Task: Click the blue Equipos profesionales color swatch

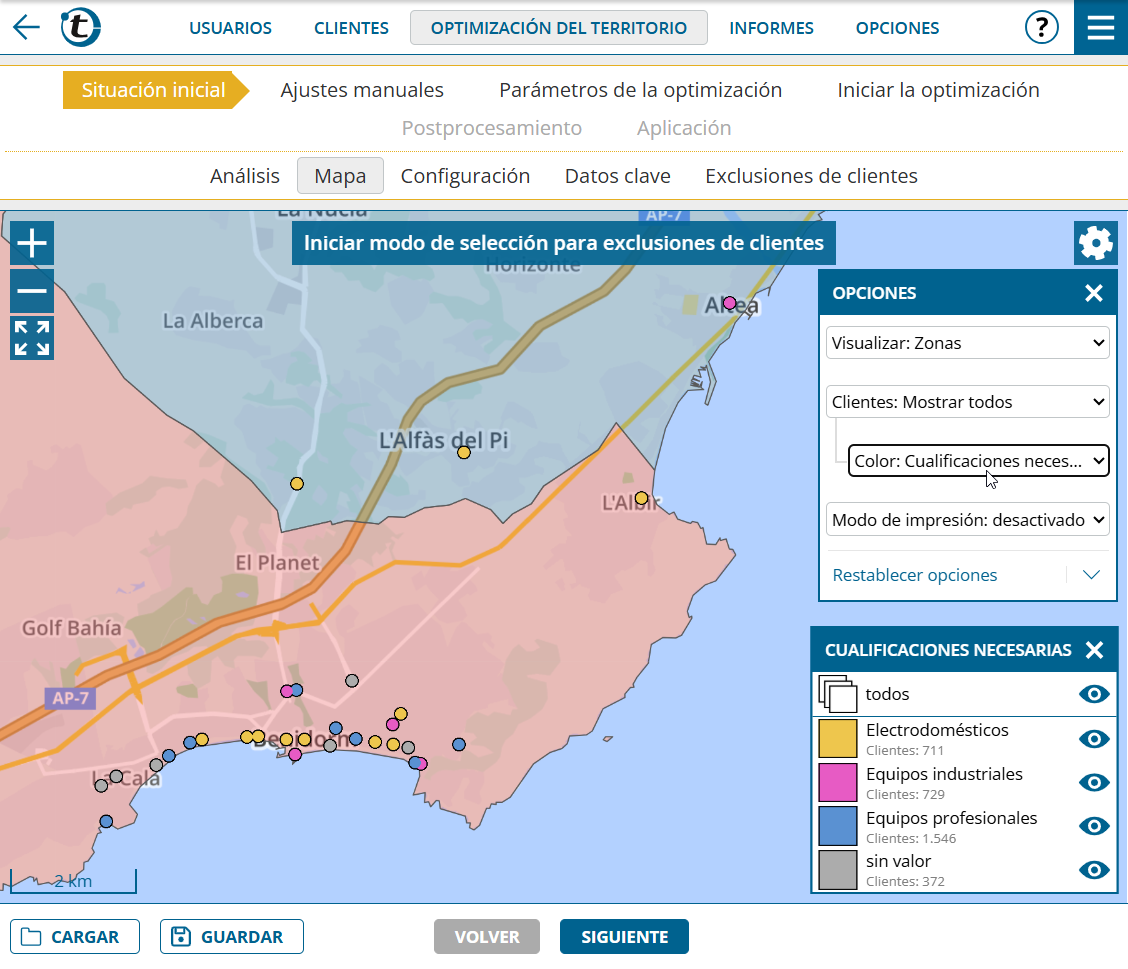Action: (x=838, y=826)
